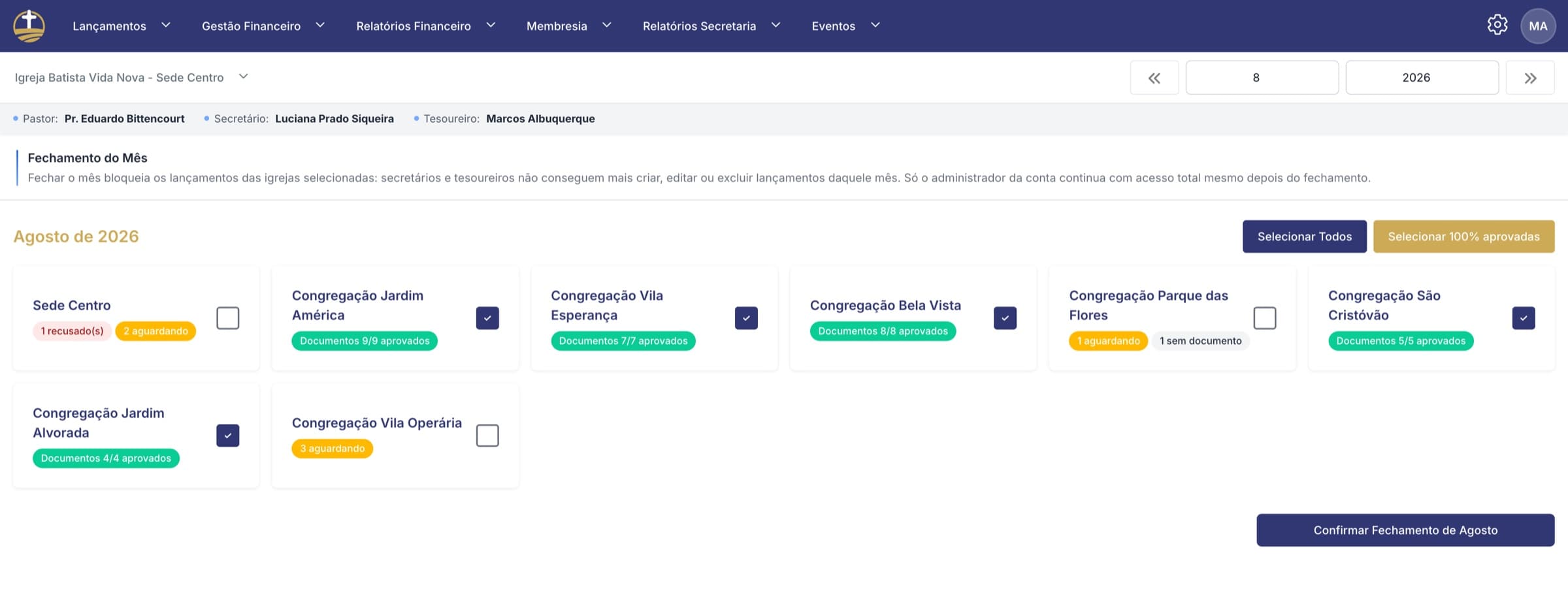Viewport: 1568px width, 593px height.
Task: Open the Lançamentos menu
Action: click(109, 26)
